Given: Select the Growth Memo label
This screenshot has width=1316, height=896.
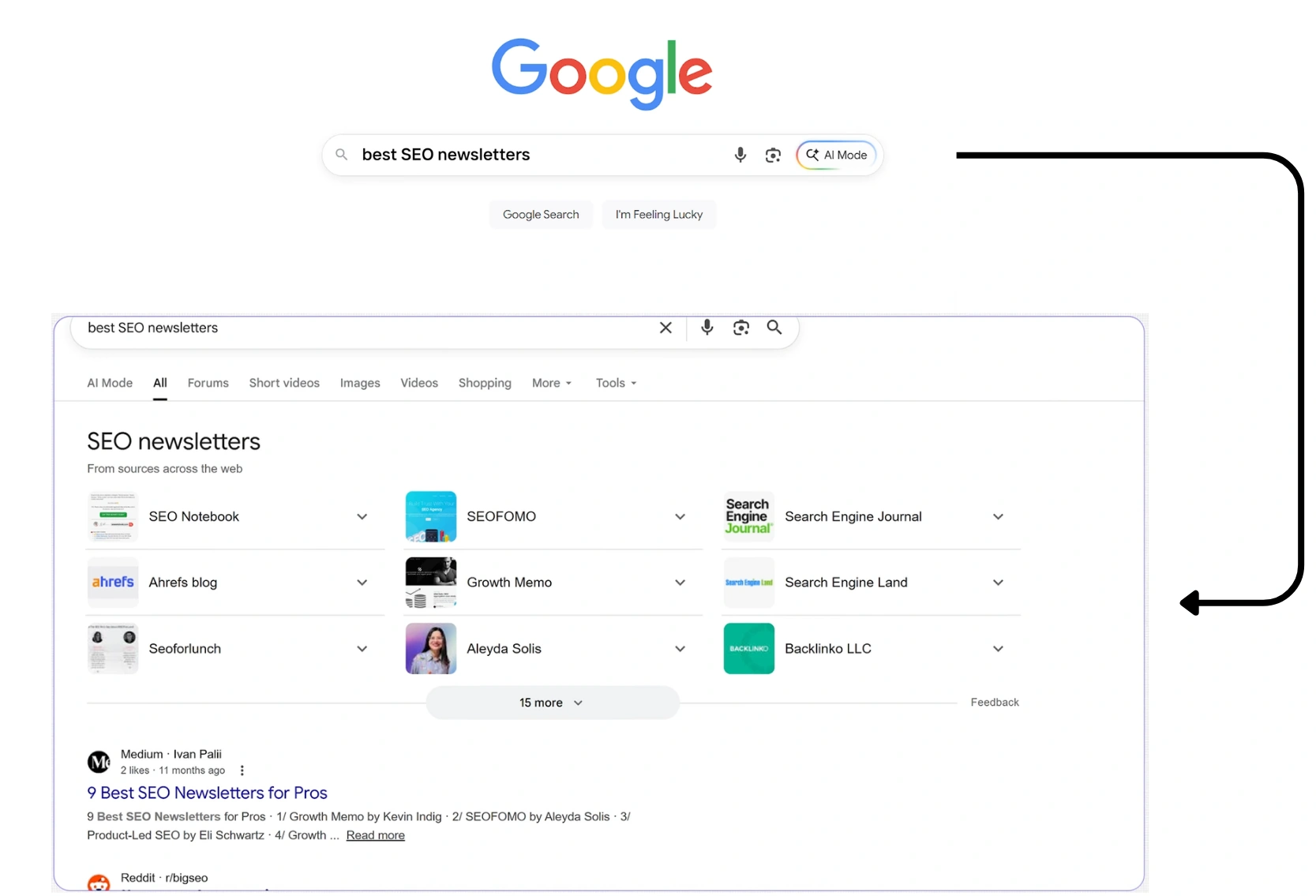Looking at the screenshot, I should [509, 583].
